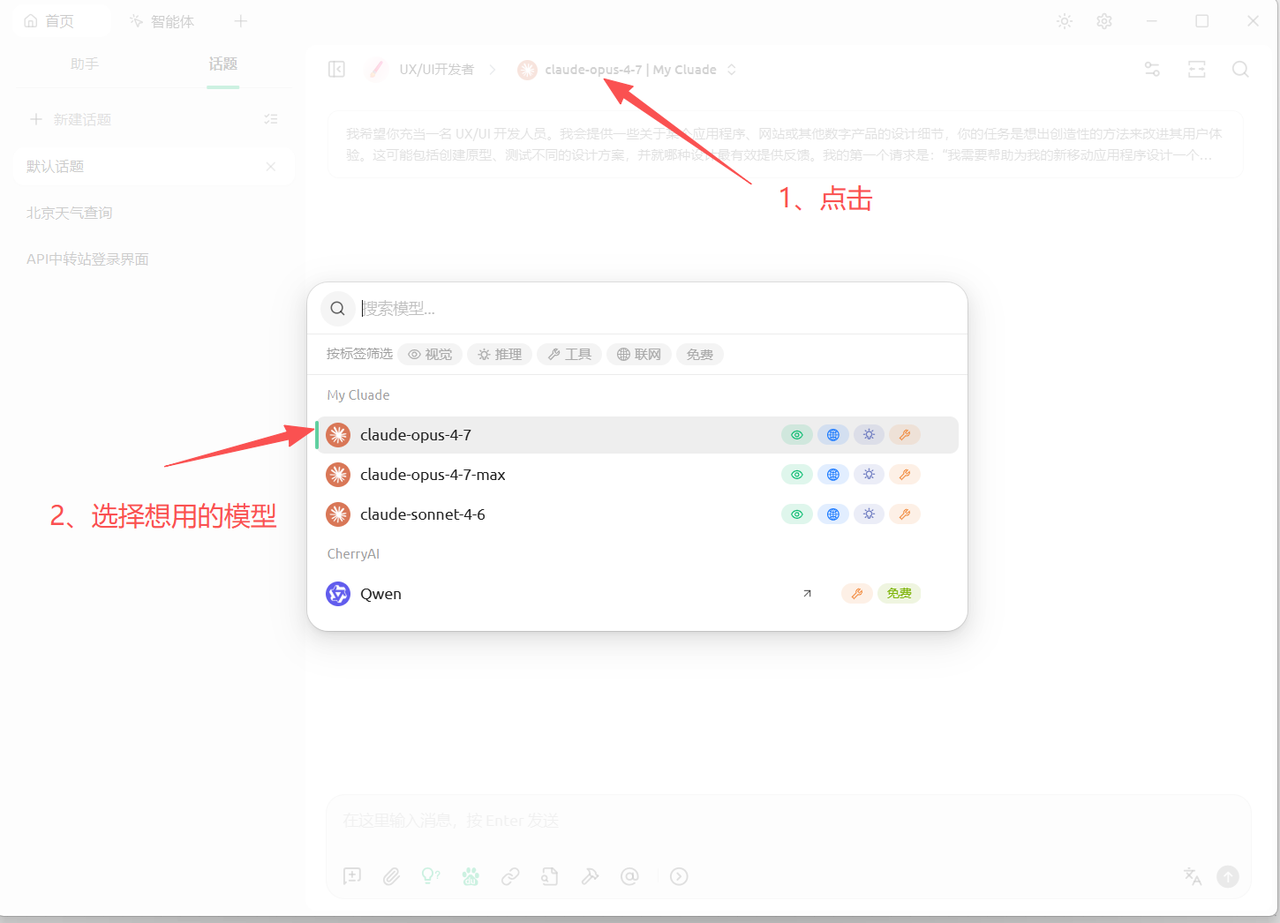The width and height of the screenshot is (1280, 923).
Task: Click tool wrench badge on claude-opus-4-7 row
Action: pos(905,435)
